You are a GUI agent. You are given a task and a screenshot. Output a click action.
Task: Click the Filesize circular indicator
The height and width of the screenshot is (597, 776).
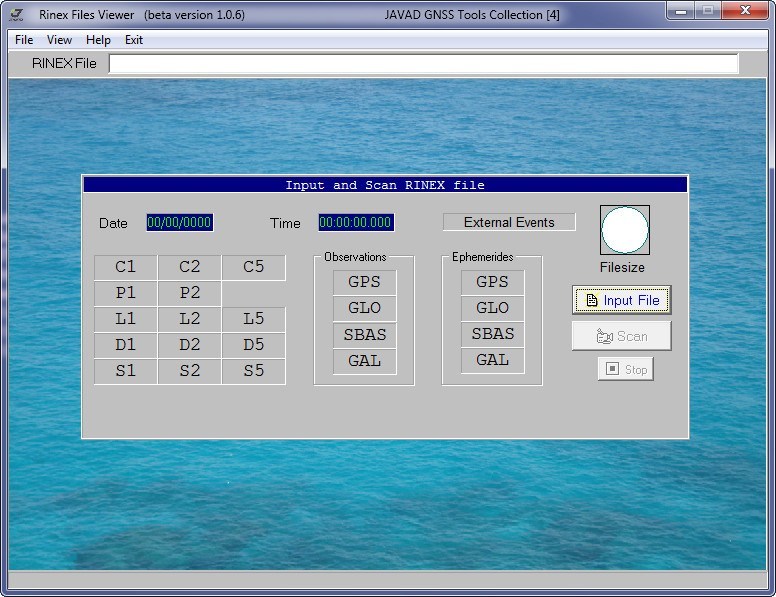[624, 230]
